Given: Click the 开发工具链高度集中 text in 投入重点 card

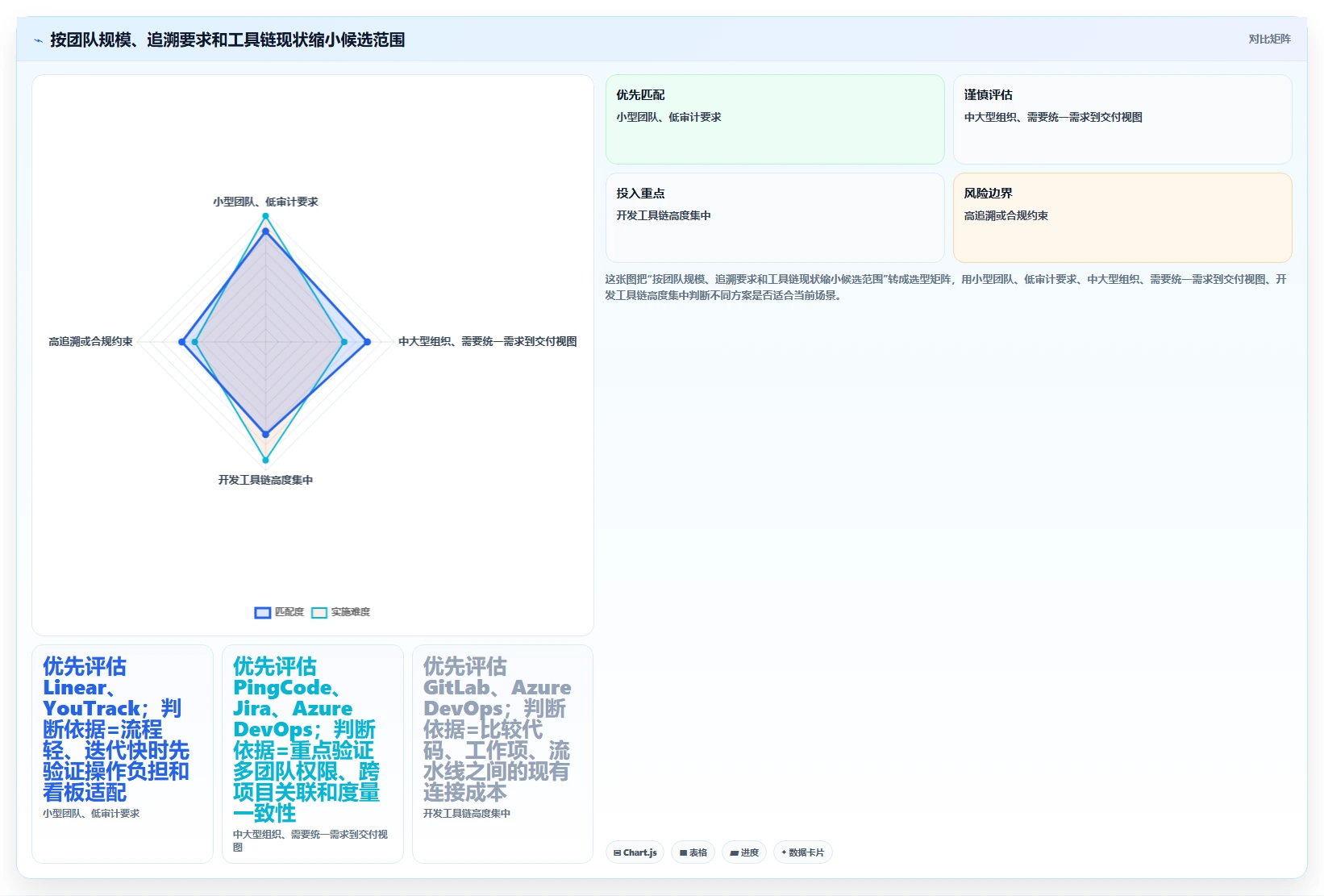Looking at the screenshot, I should tap(664, 215).
